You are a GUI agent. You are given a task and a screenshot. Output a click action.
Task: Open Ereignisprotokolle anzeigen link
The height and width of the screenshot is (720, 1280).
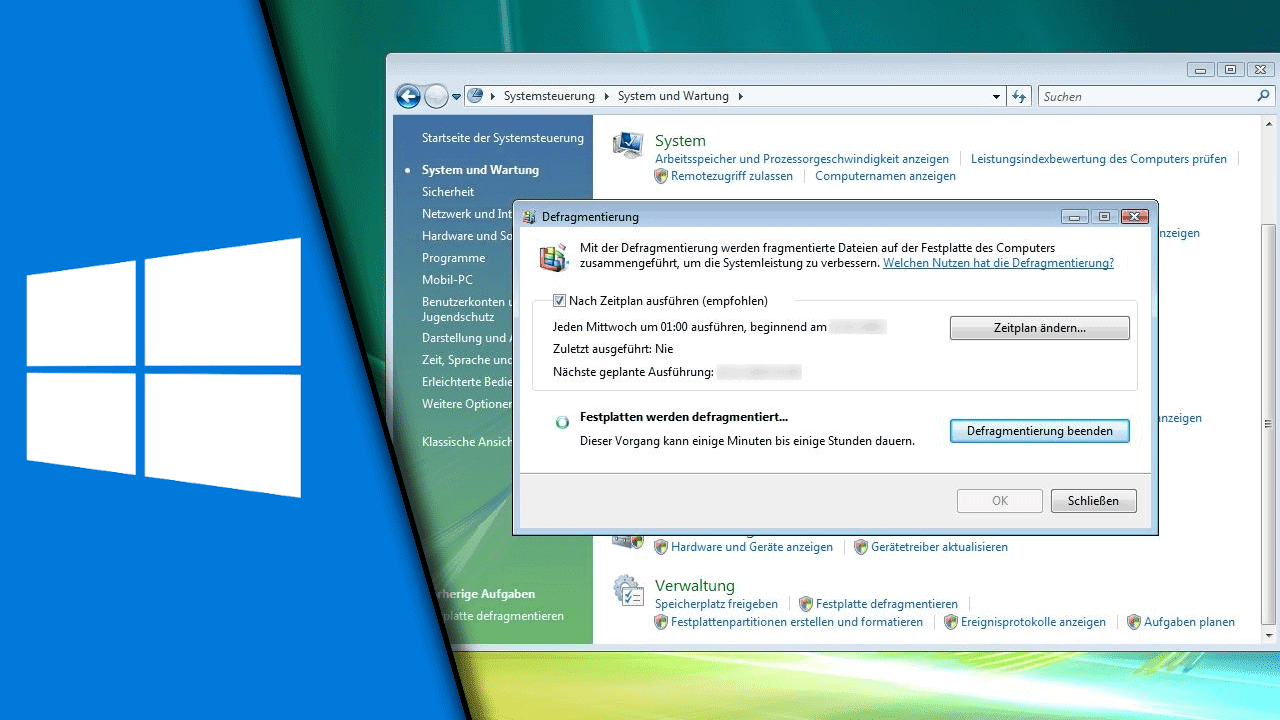[x=1033, y=622]
